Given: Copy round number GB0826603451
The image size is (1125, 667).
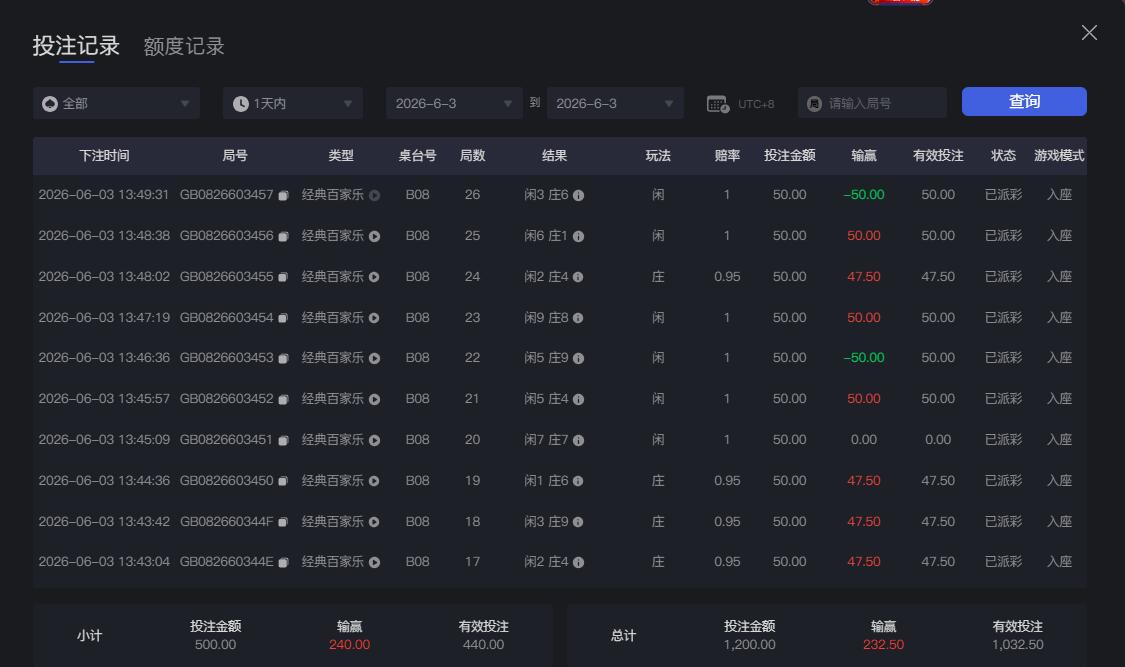Looking at the screenshot, I should [x=283, y=440].
